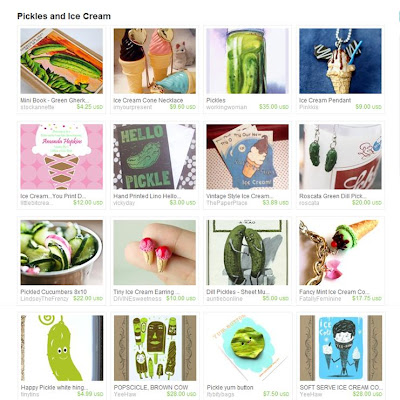Open the Green Gherkin mini book thumbnail
400x400 pixels.
pos(62,61)
